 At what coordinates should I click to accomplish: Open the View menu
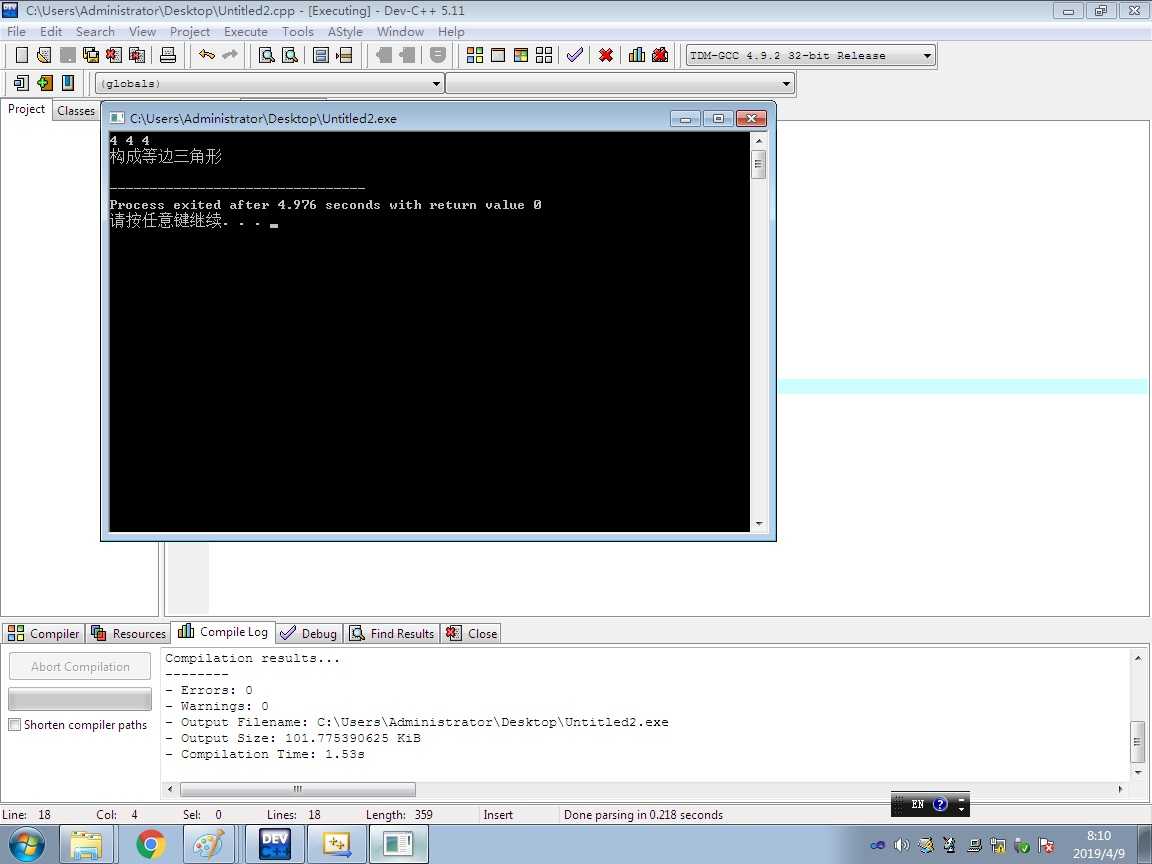click(x=143, y=32)
